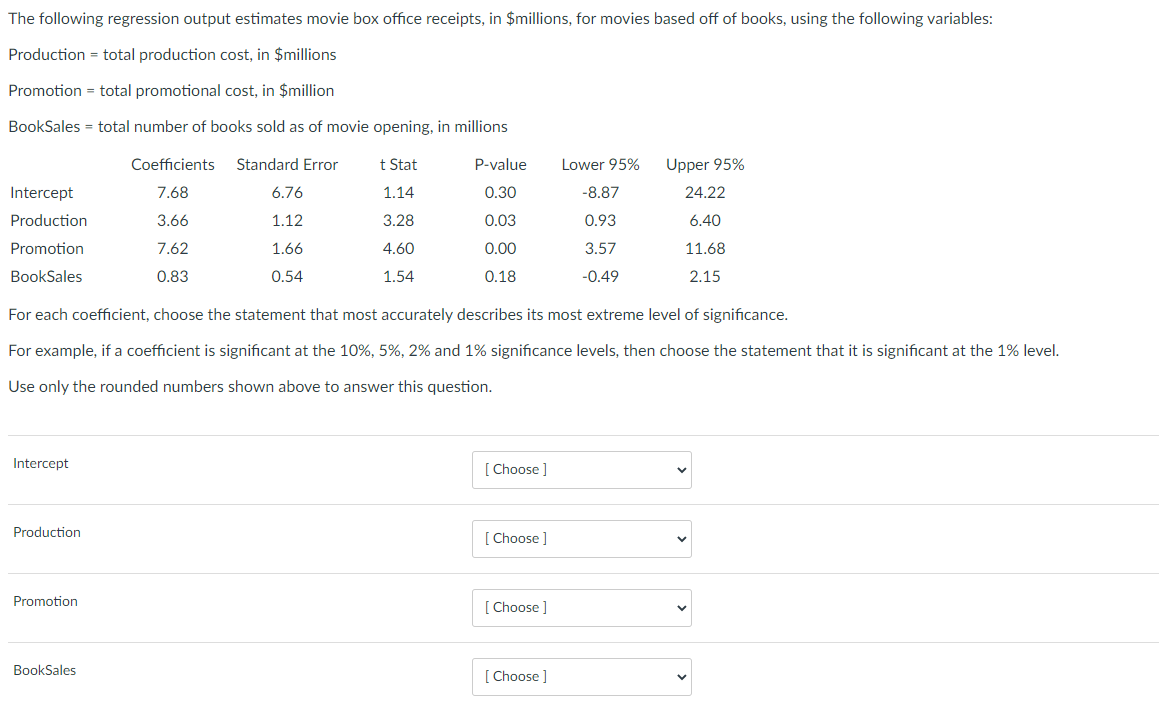Click the Lower 95% column header

point(600,164)
